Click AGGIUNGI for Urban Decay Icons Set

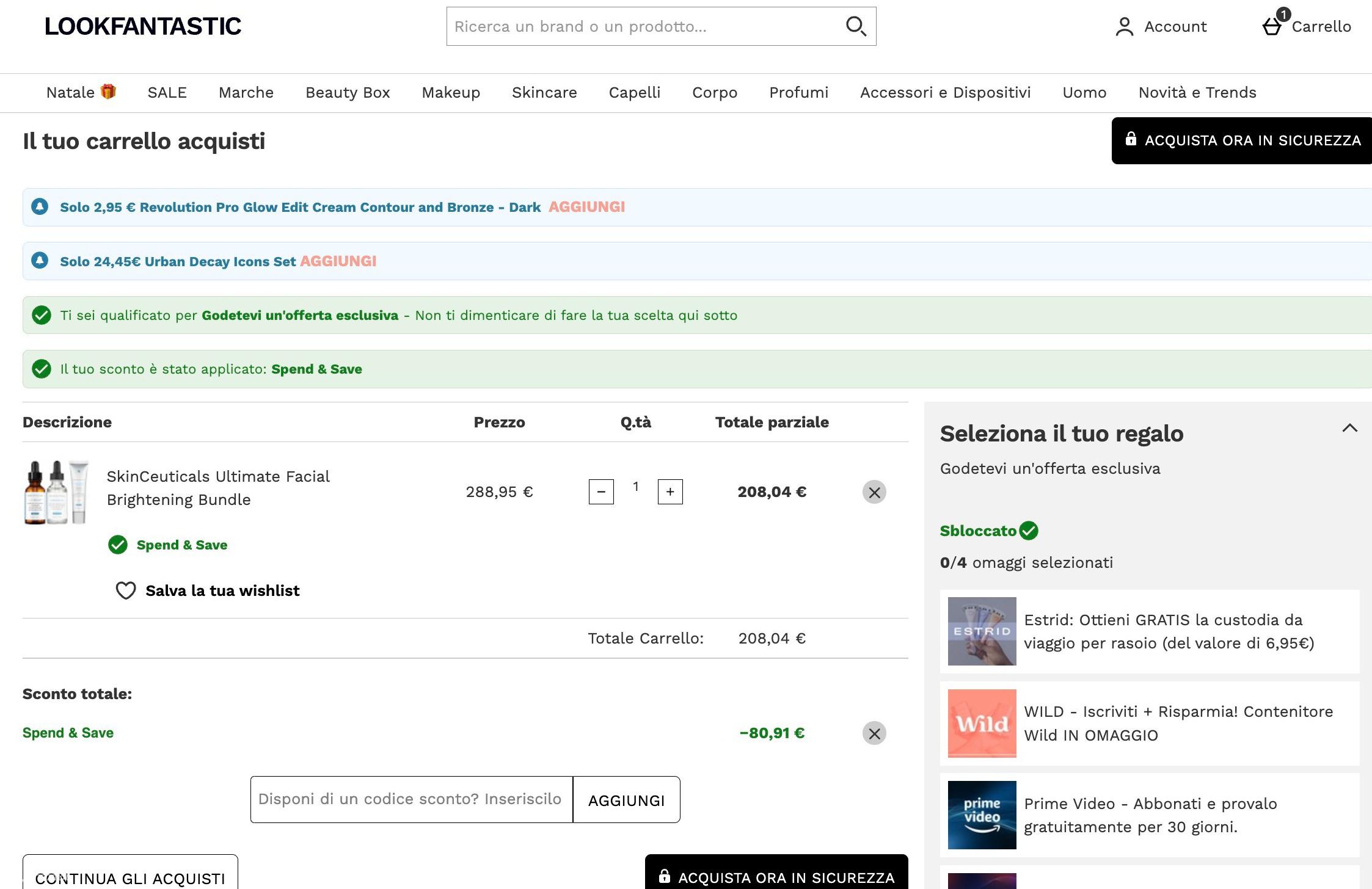click(338, 261)
